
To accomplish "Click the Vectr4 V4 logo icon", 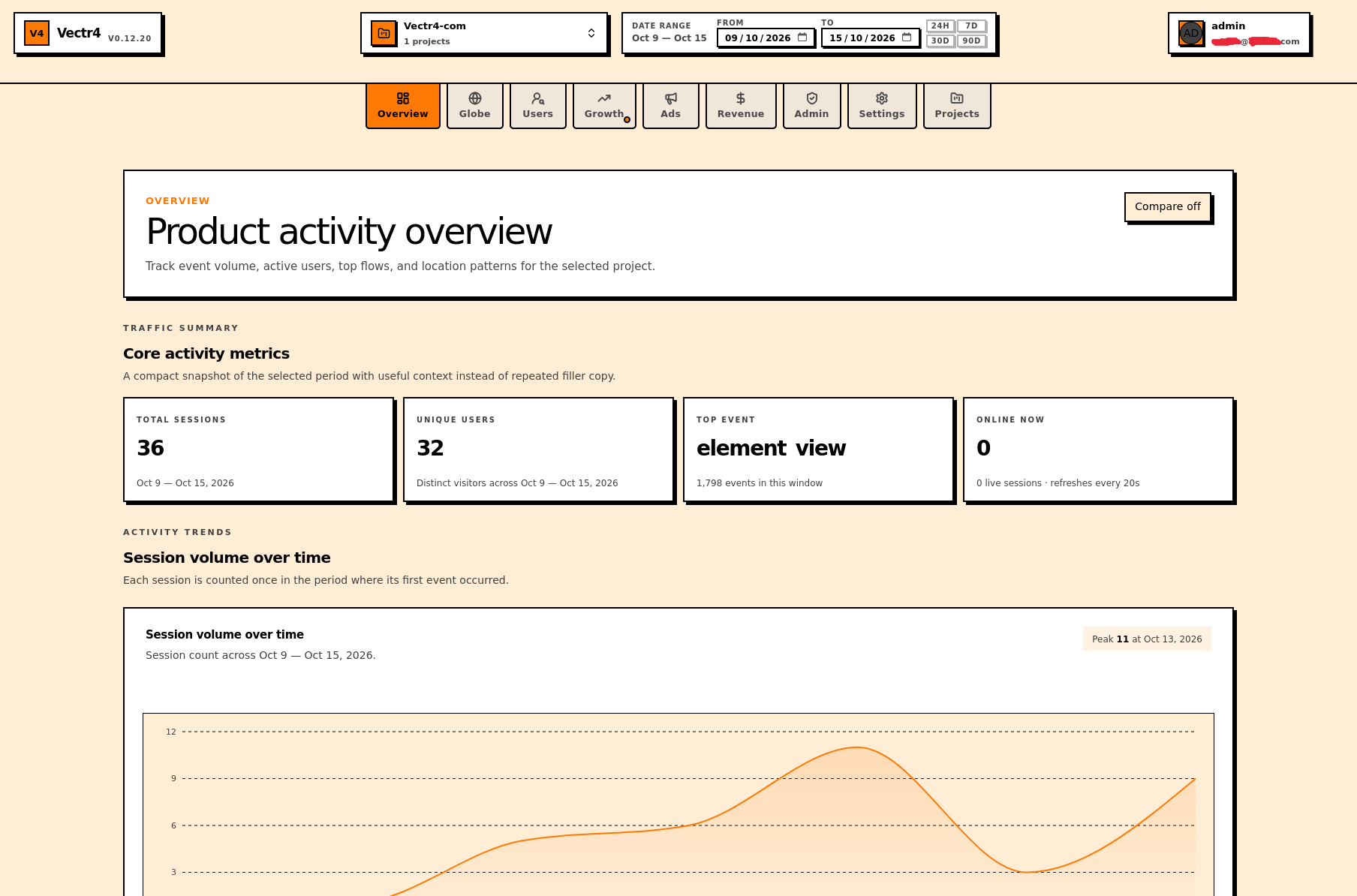I will 37,33.
